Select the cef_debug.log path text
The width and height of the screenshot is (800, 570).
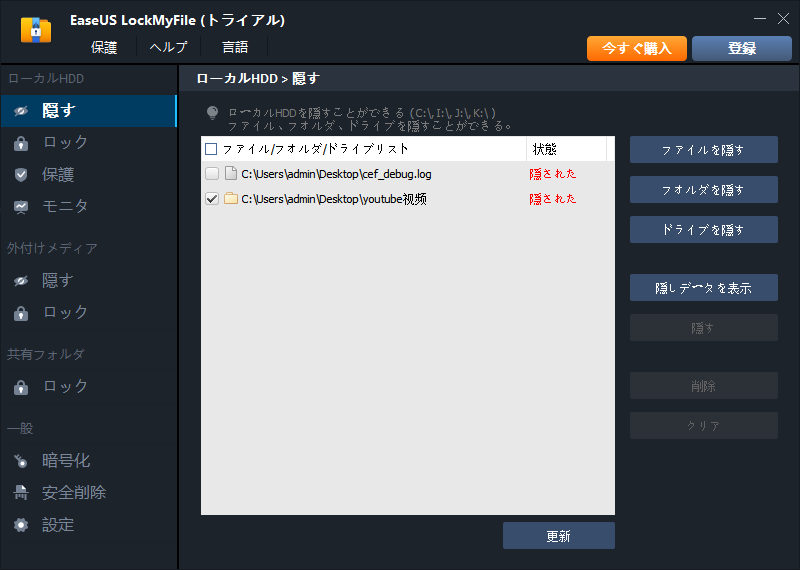(x=336, y=174)
